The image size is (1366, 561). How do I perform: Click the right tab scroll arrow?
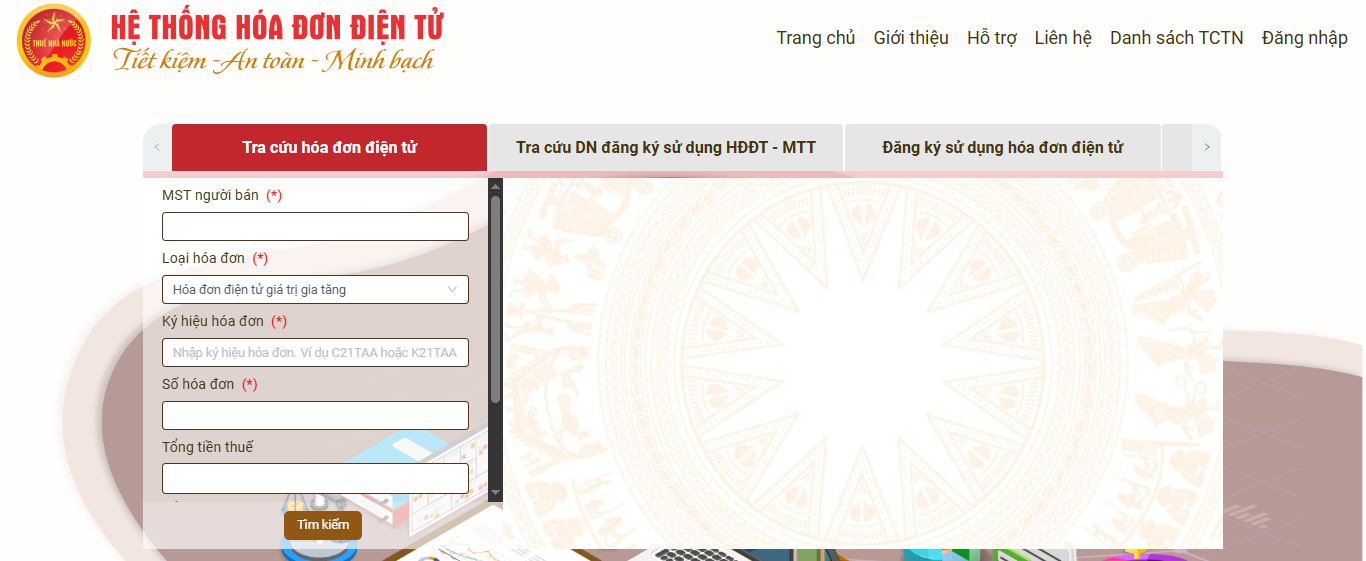click(x=1207, y=147)
